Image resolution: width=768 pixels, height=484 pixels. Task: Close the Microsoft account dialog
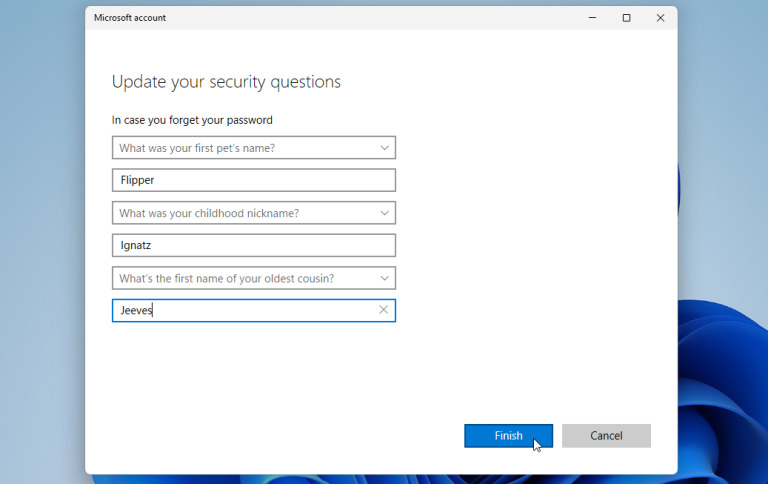click(x=660, y=18)
